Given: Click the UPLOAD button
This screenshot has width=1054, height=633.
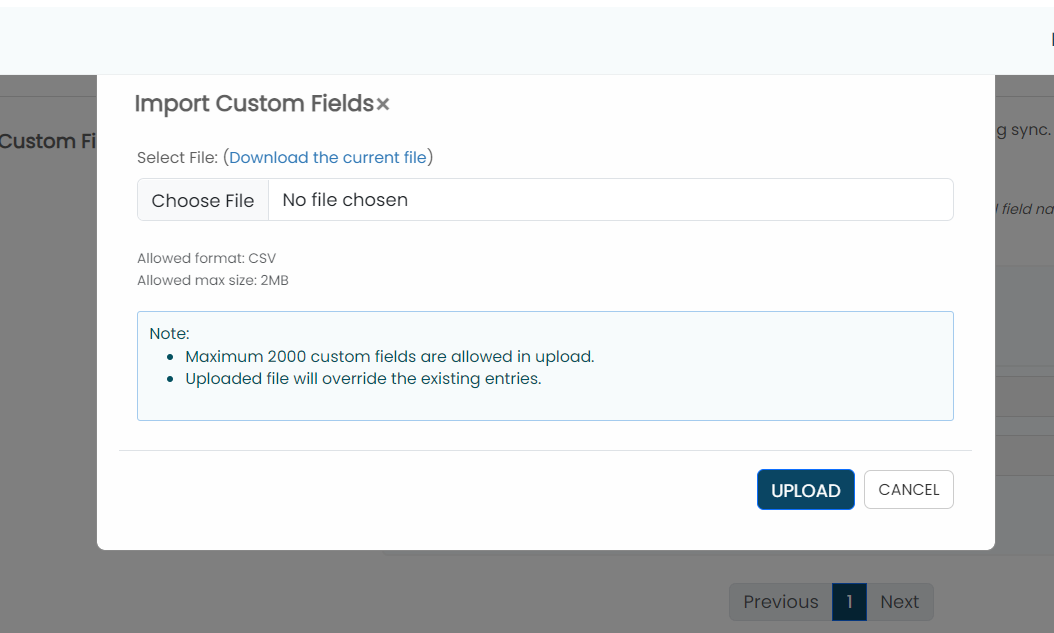Looking at the screenshot, I should 805,490.
